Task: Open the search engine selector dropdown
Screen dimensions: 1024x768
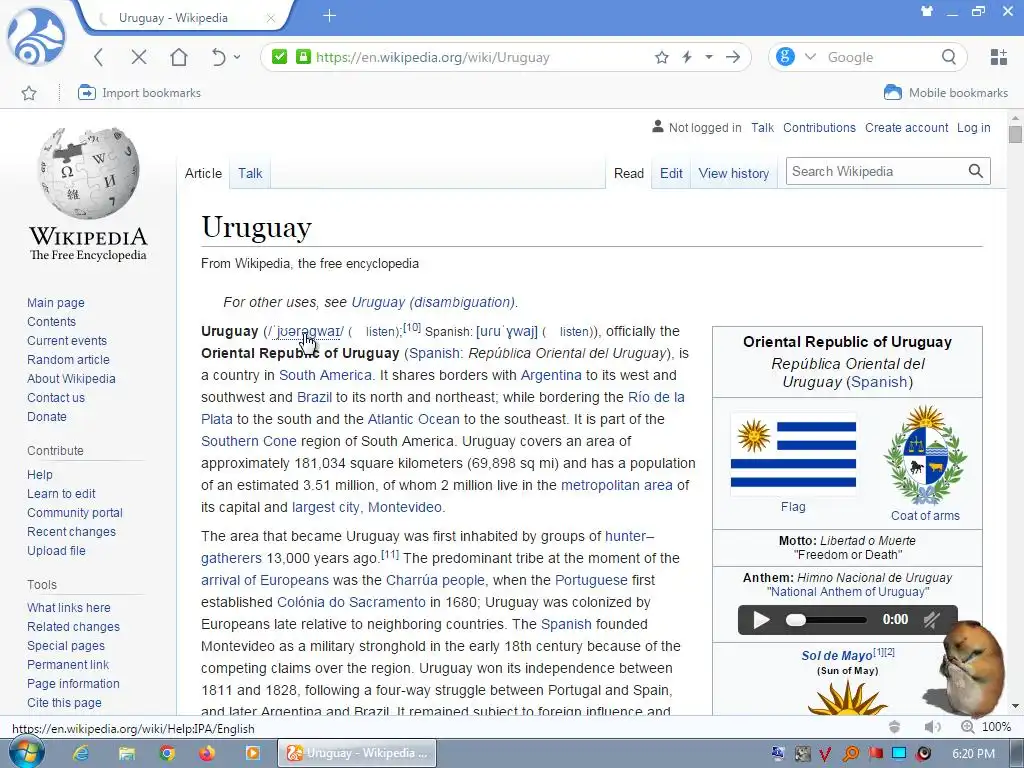Action: click(x=810, y=57)
